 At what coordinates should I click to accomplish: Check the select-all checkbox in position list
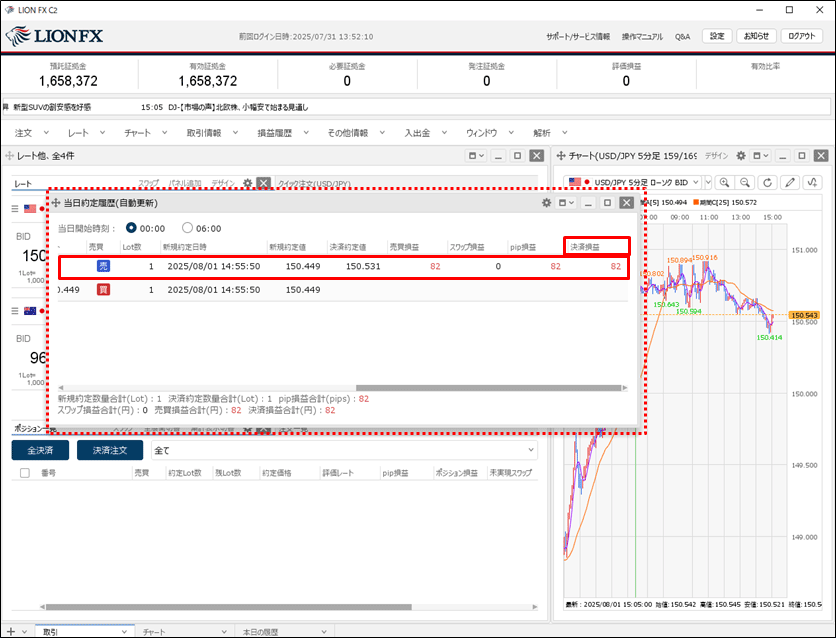point(24,472)
